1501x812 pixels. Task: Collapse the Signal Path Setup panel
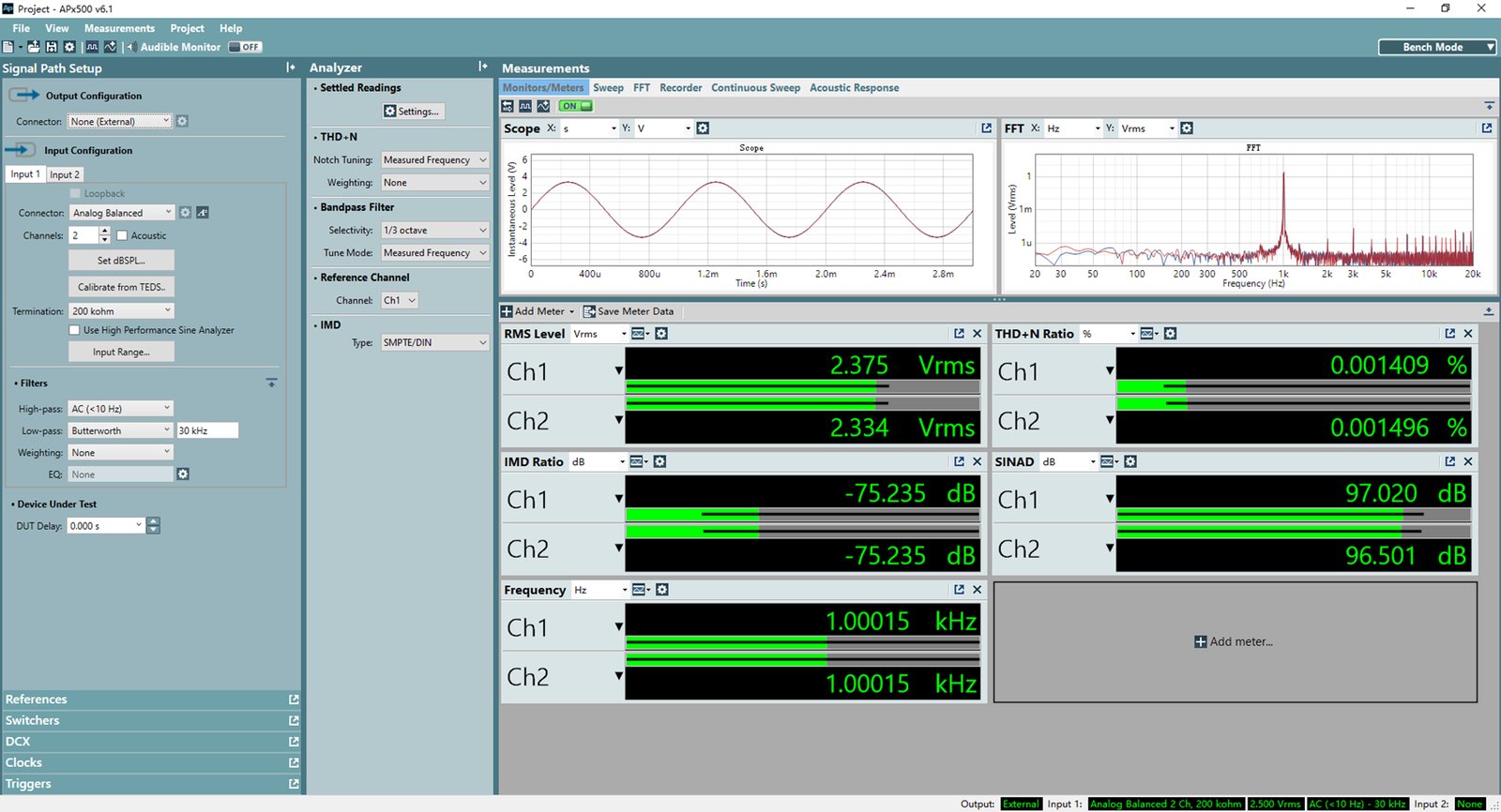click(291, 68)
